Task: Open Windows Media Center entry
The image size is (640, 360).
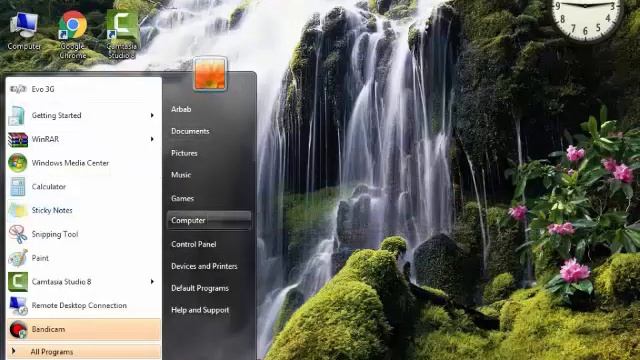Action: [x=84, y=163]
